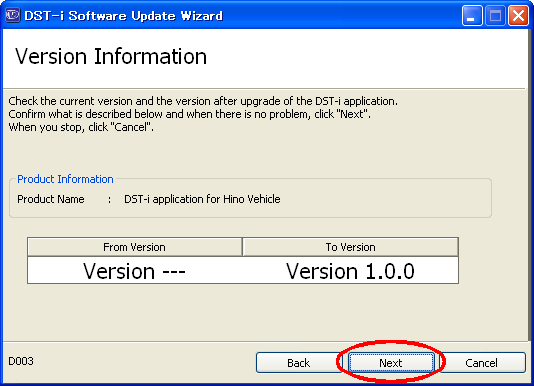Viewport: 534px width, 386px height.
Task: Cancel the software update wizard
Action: pyautogui.click(x=482, y=362)
